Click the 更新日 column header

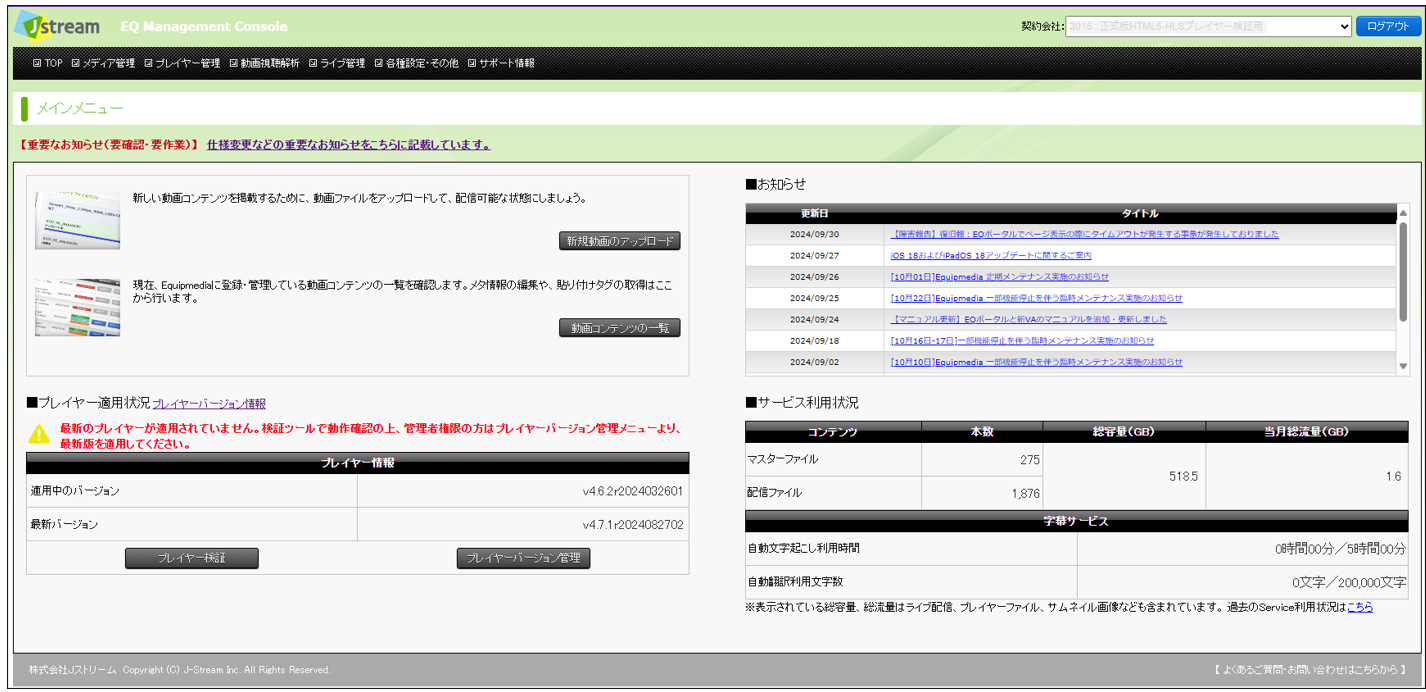click(814, 213)
